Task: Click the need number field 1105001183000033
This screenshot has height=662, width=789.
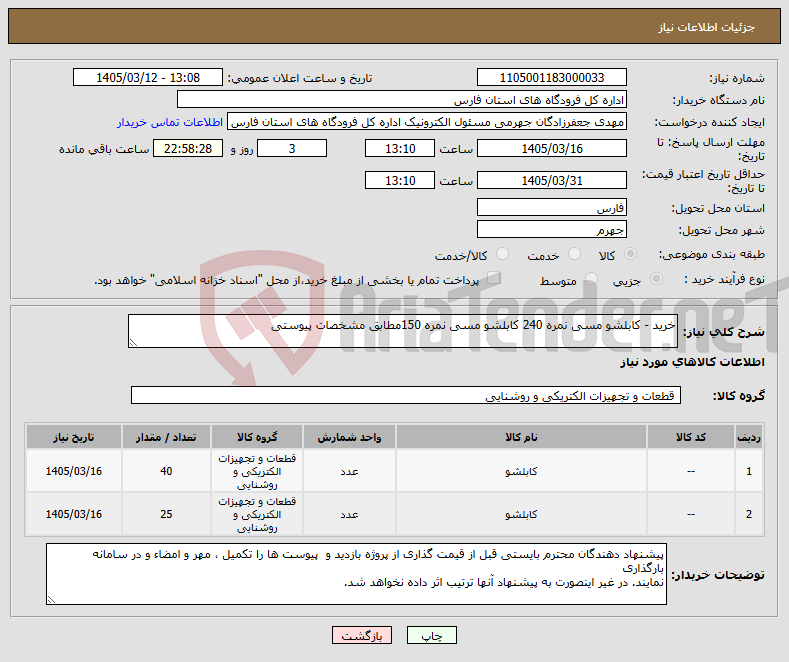Action: point(551,77)
